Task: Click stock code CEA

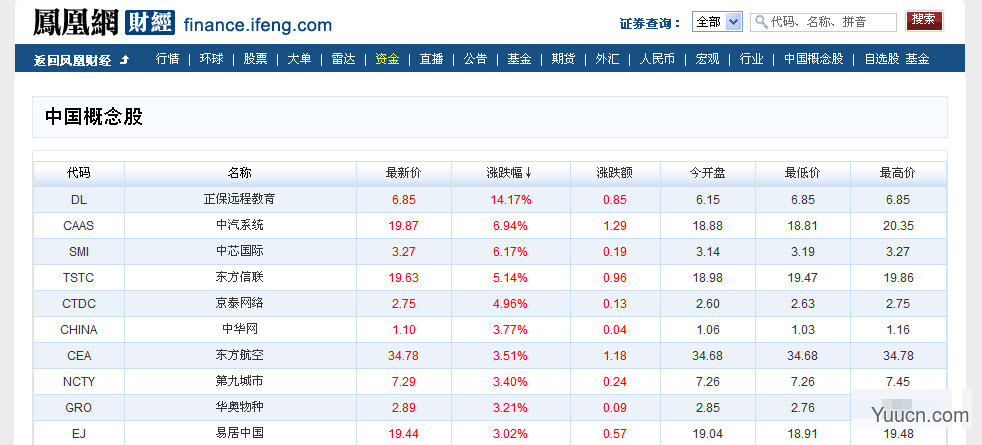Action: click(x=79, y=355)
